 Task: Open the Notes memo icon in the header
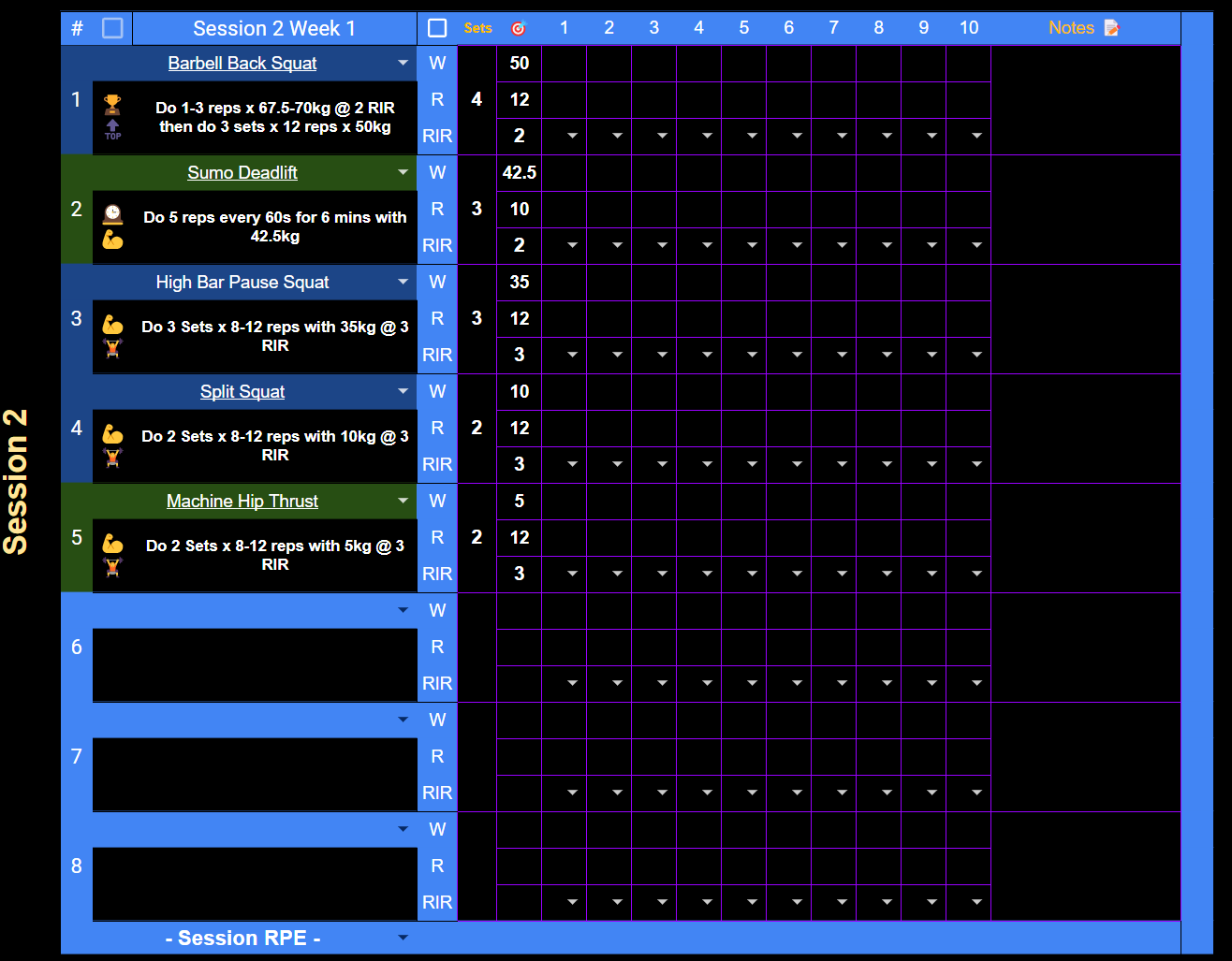pyautogui.click(x=1111, y=27)
